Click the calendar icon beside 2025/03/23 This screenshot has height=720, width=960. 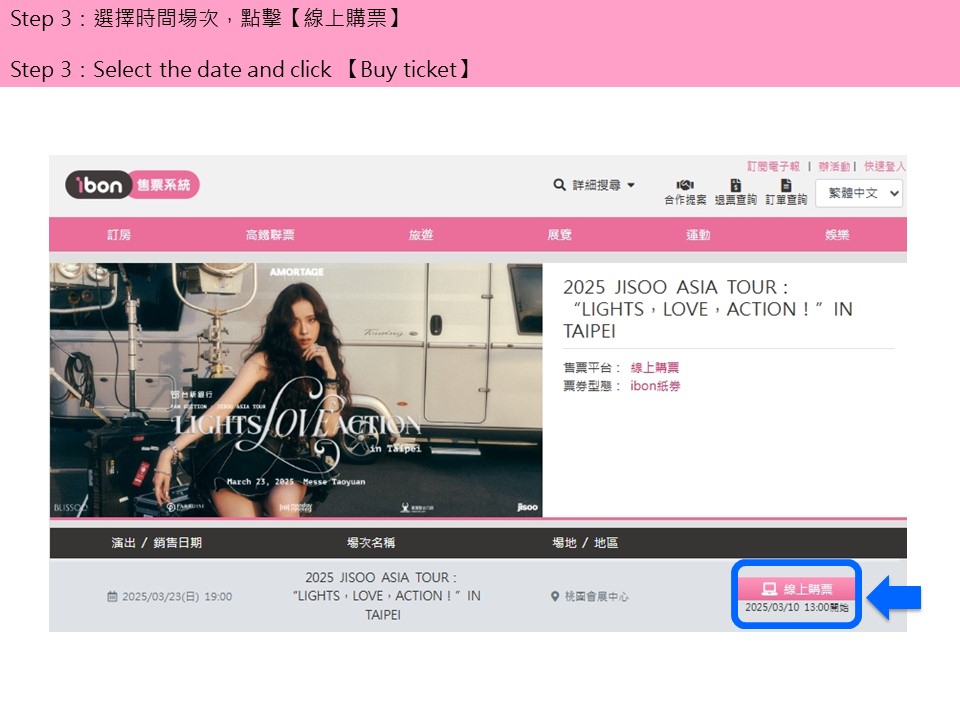coord(112,597)
